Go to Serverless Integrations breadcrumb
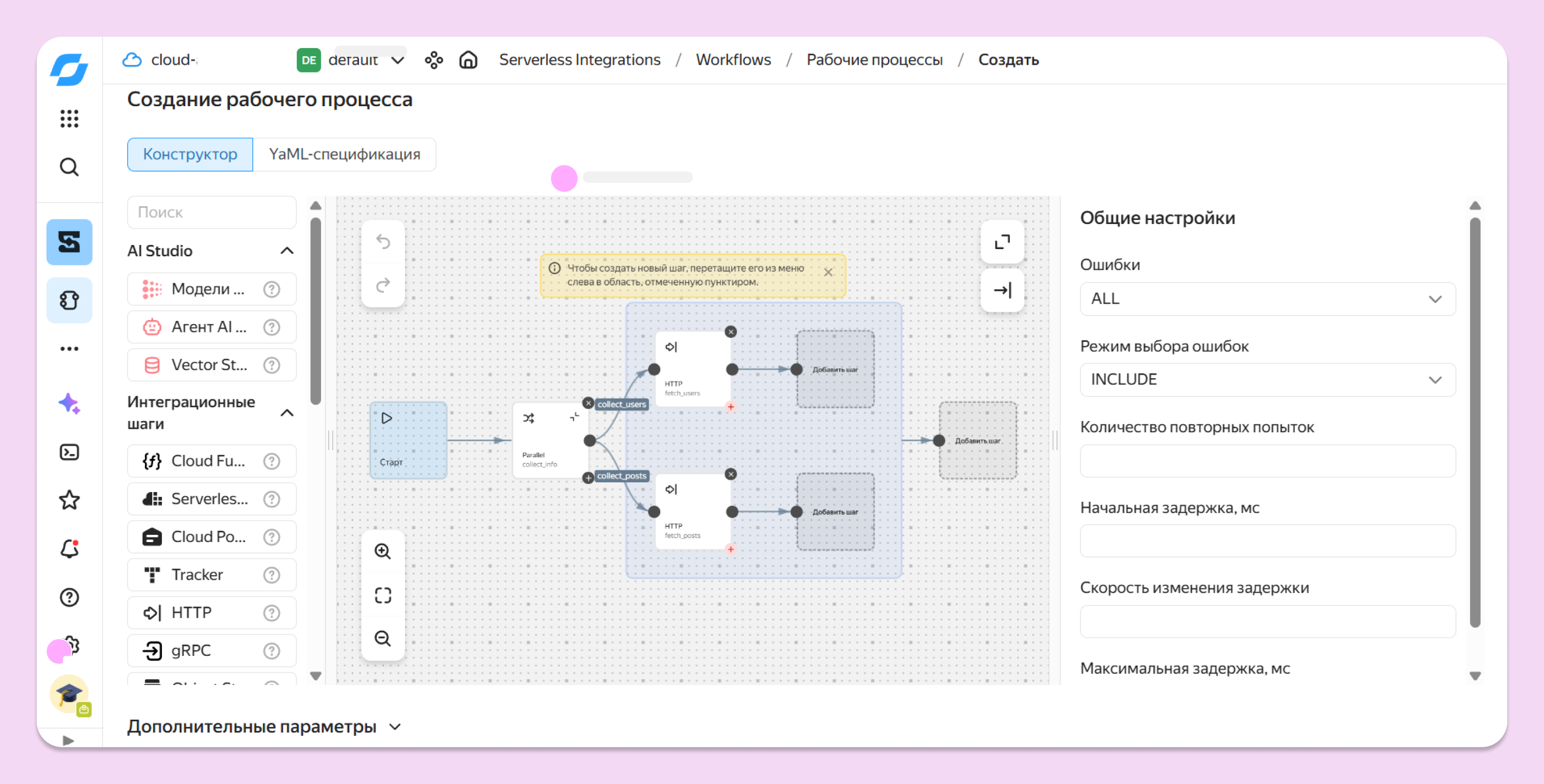The width and height of the screenshot is (1544, 784). [580, 60]
